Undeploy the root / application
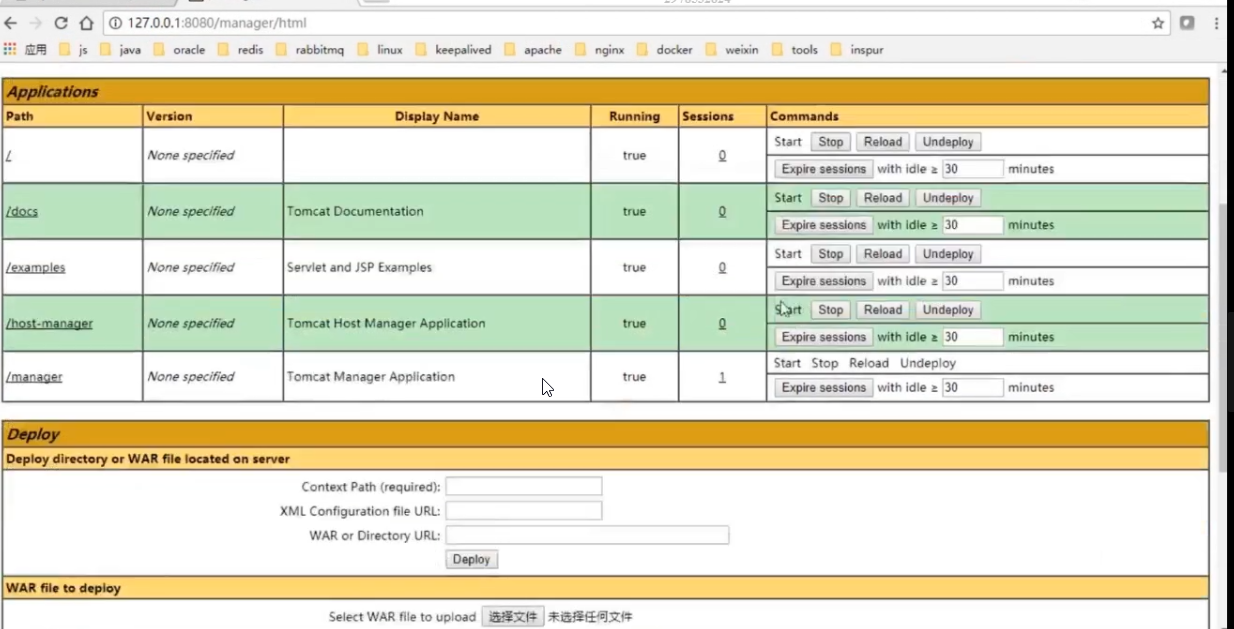Viewport: 1234px width, 629px height. [948, 142]
